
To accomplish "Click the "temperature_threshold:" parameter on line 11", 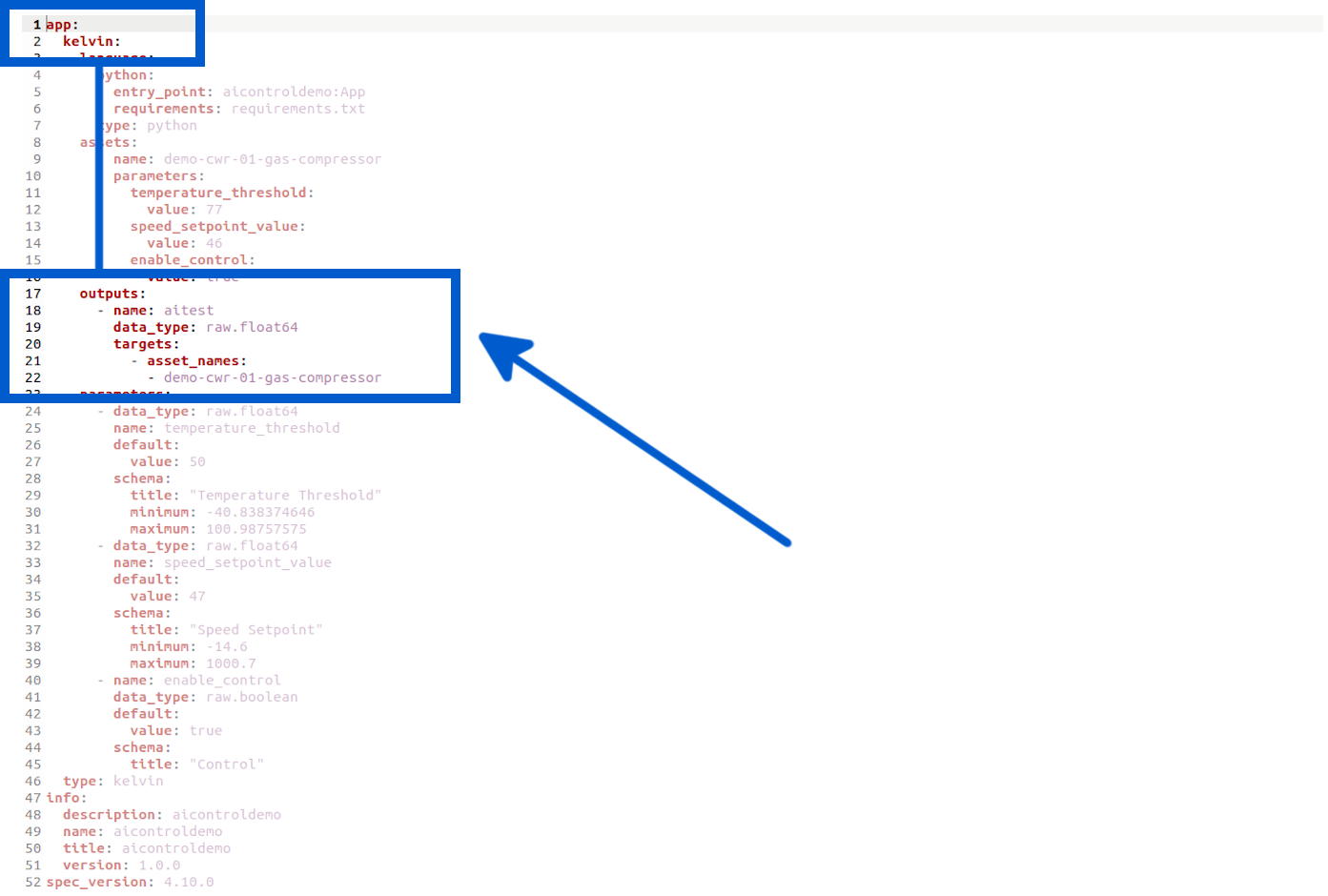I will [219, 192].
